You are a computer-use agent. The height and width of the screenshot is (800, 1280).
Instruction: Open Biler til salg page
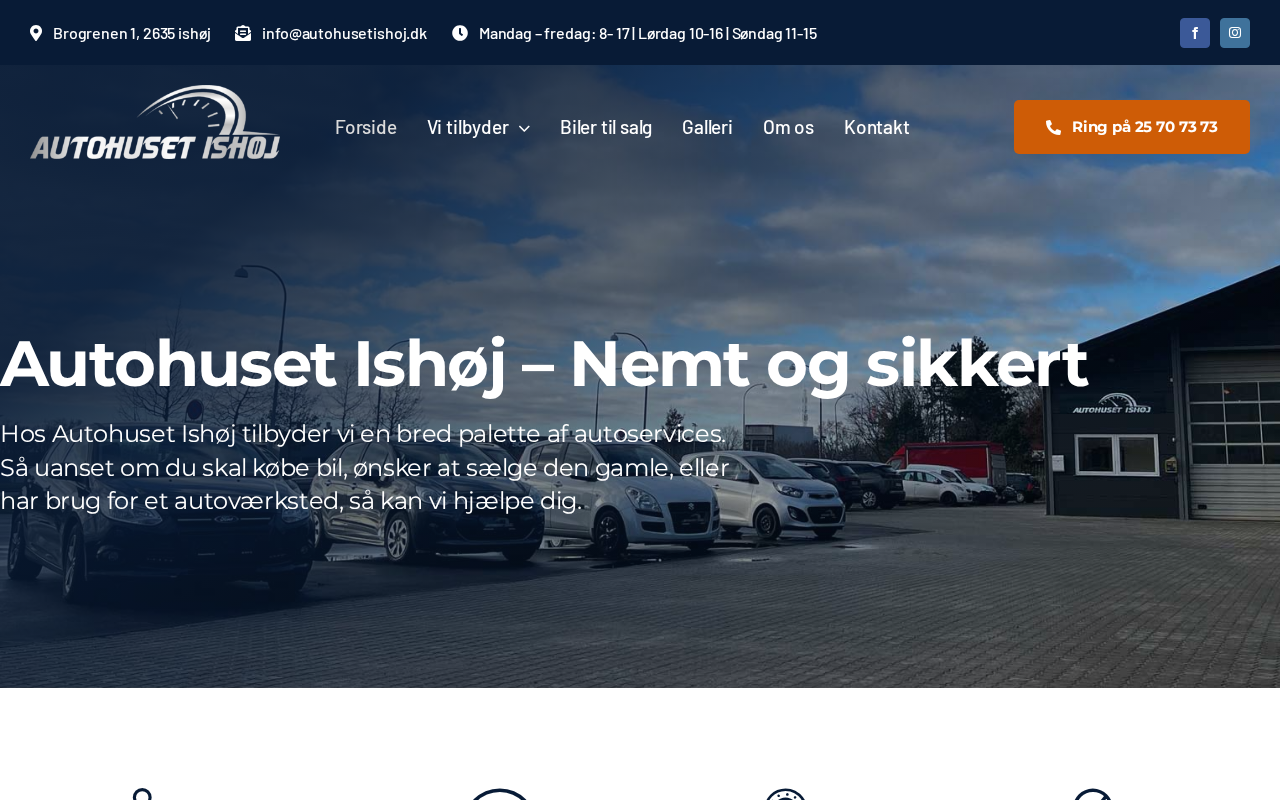(x=606, y=127)
